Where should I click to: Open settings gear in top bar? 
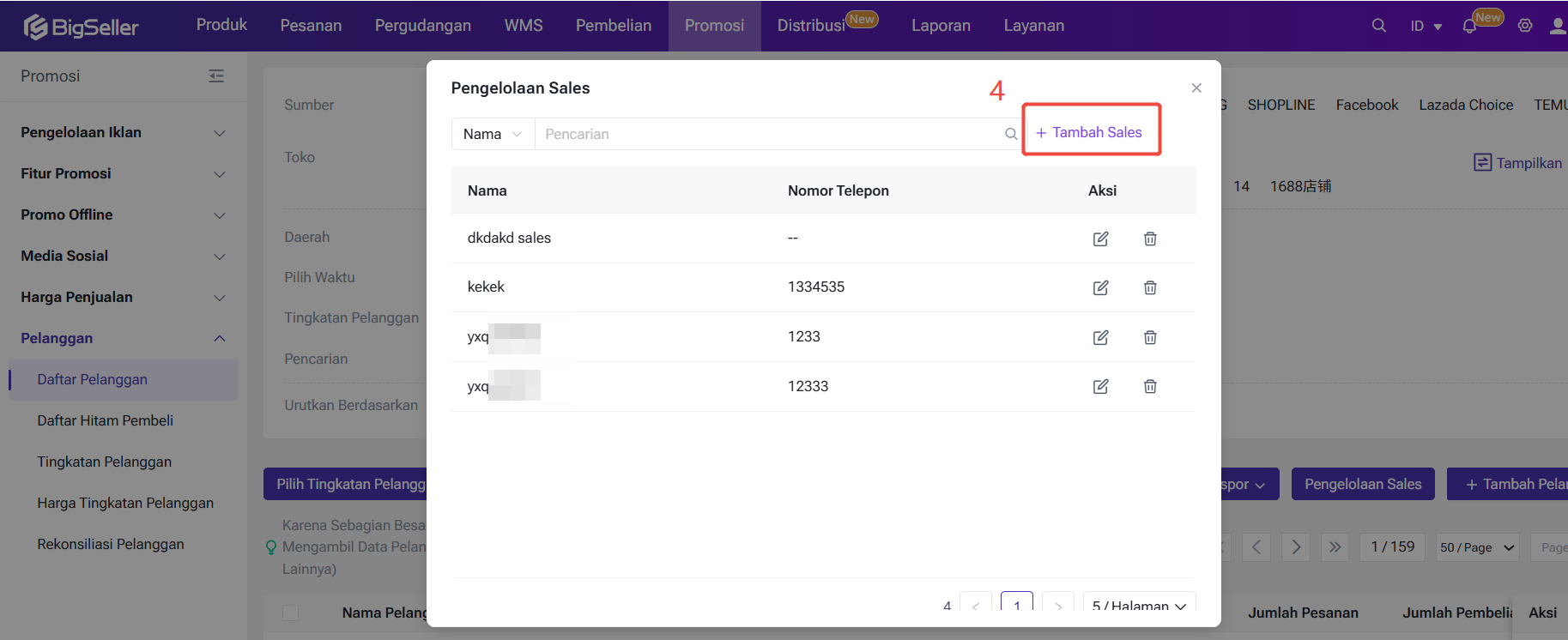(1525, 26)
